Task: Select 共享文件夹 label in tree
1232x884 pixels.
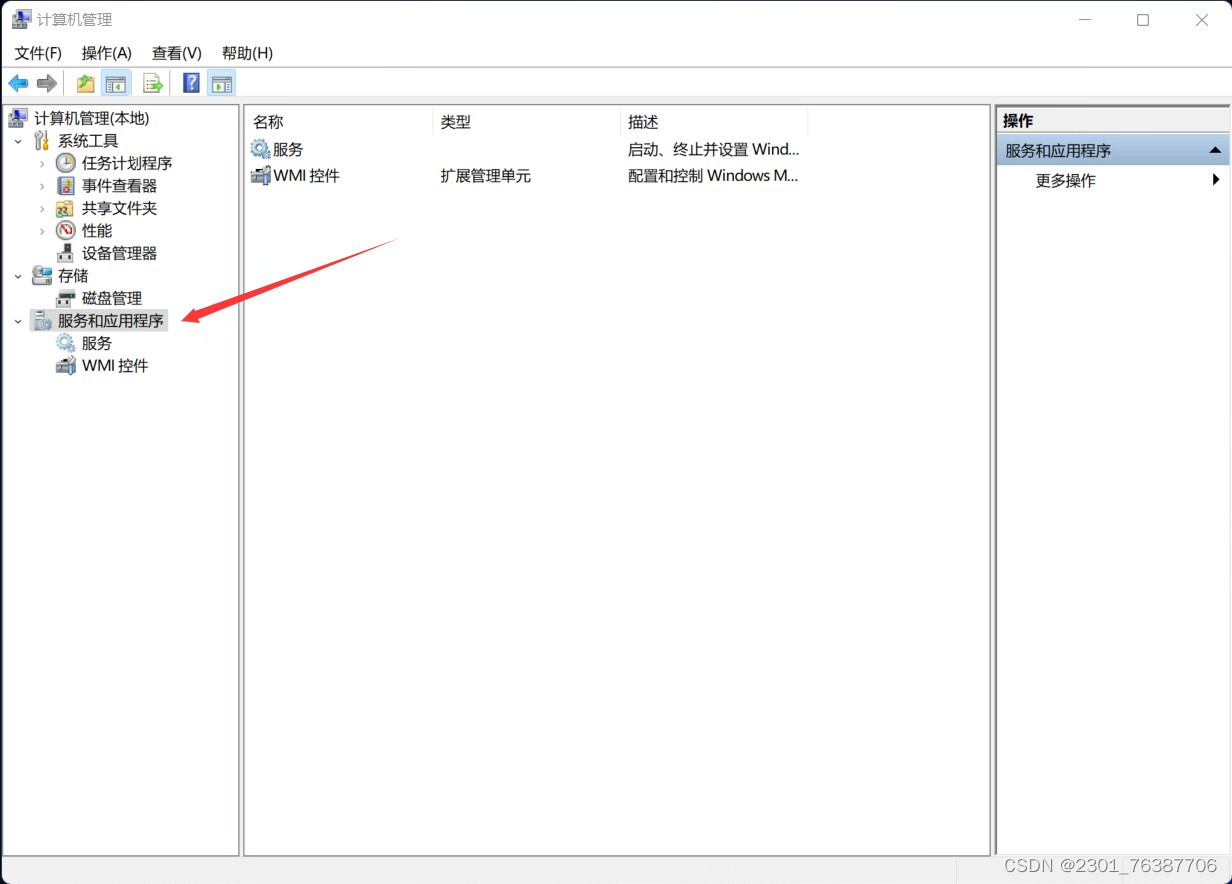Action: 119,209
